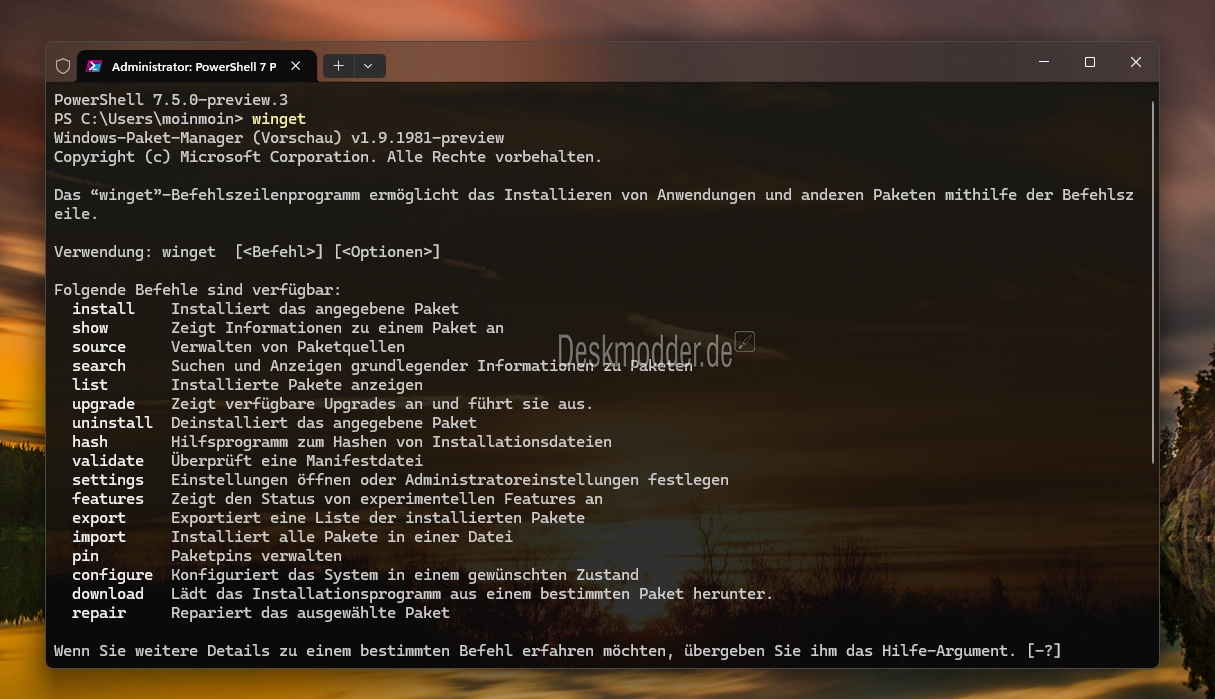Maximize the Windows Terminal window
Screen dimensions: 1215x699
point(1090,62)
